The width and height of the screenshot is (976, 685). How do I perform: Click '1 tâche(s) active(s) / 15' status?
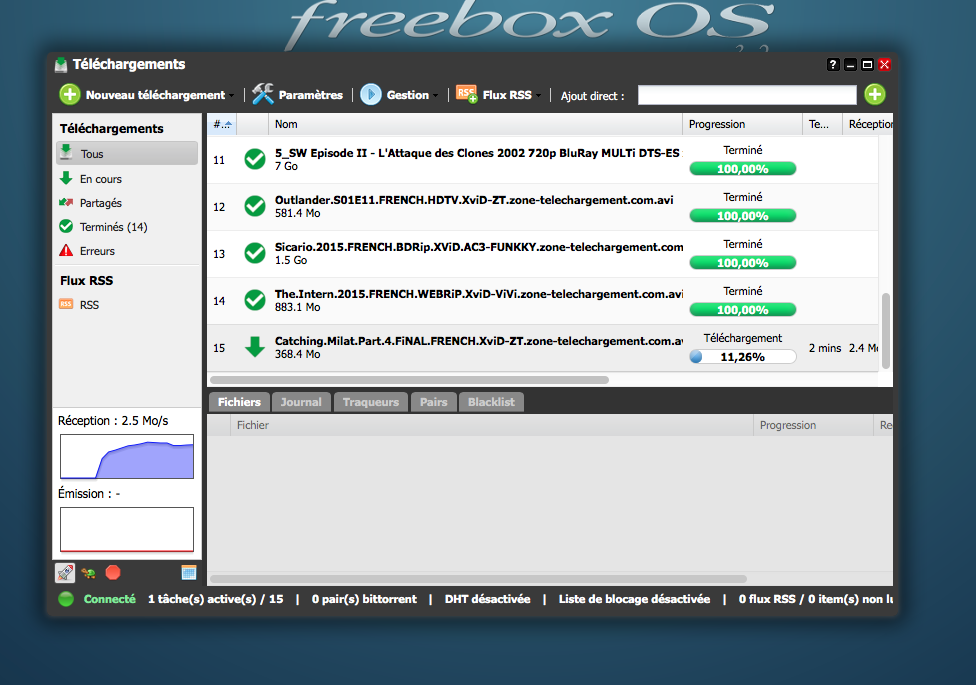(215, 599)
